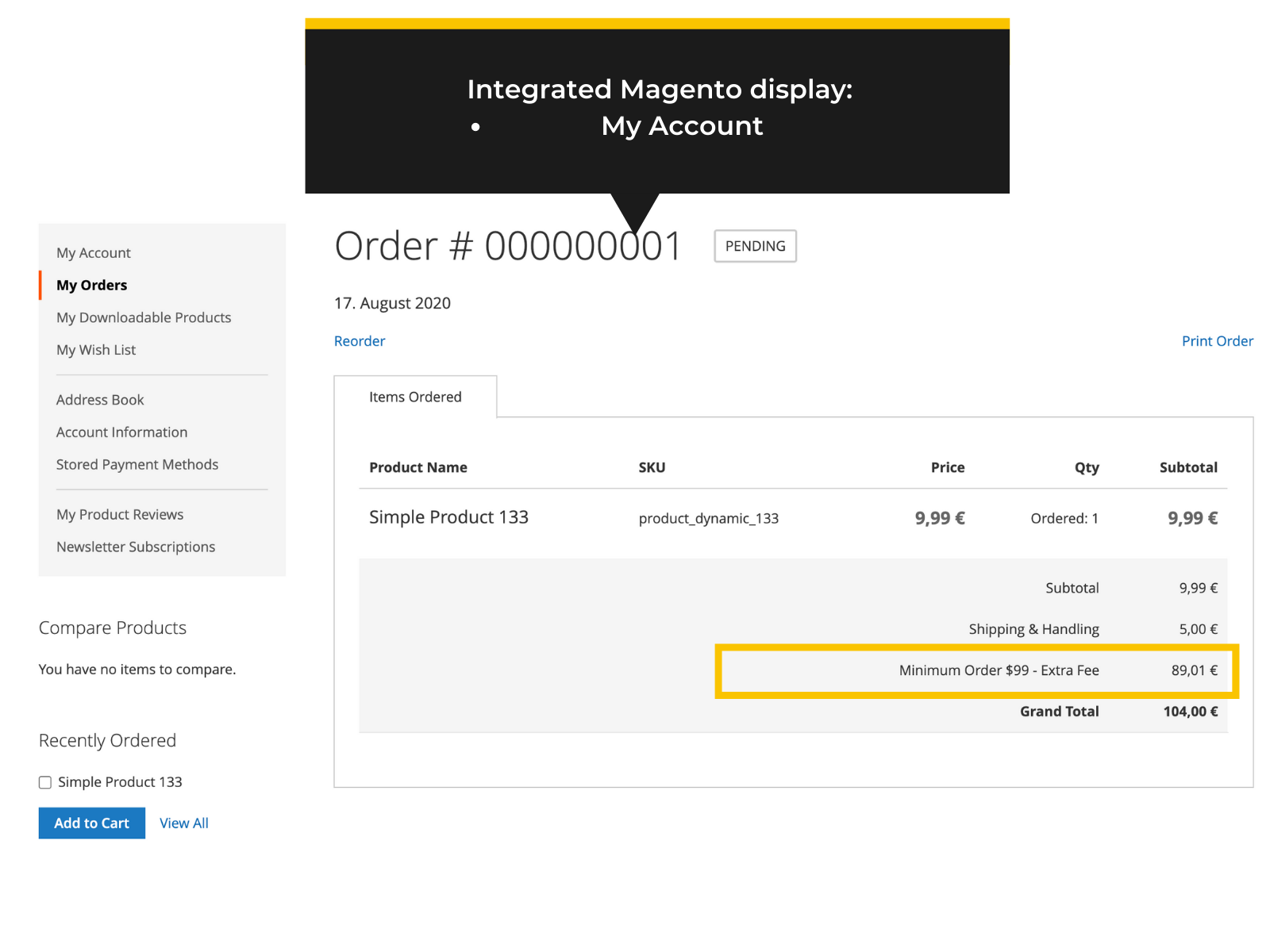1270x952 pixels.
Task: View My Downloadable Products
Action: tap(144, 317)
